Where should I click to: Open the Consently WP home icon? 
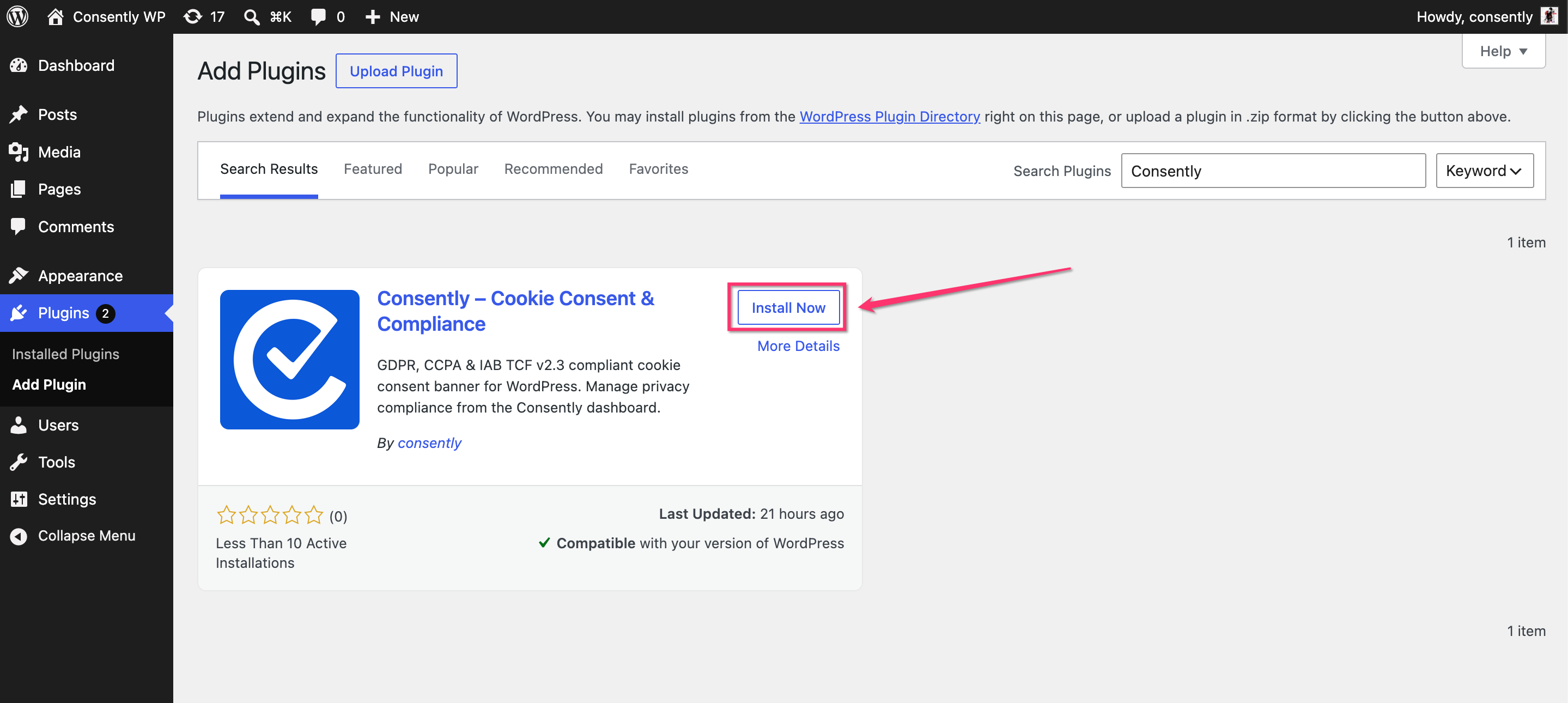56,16
